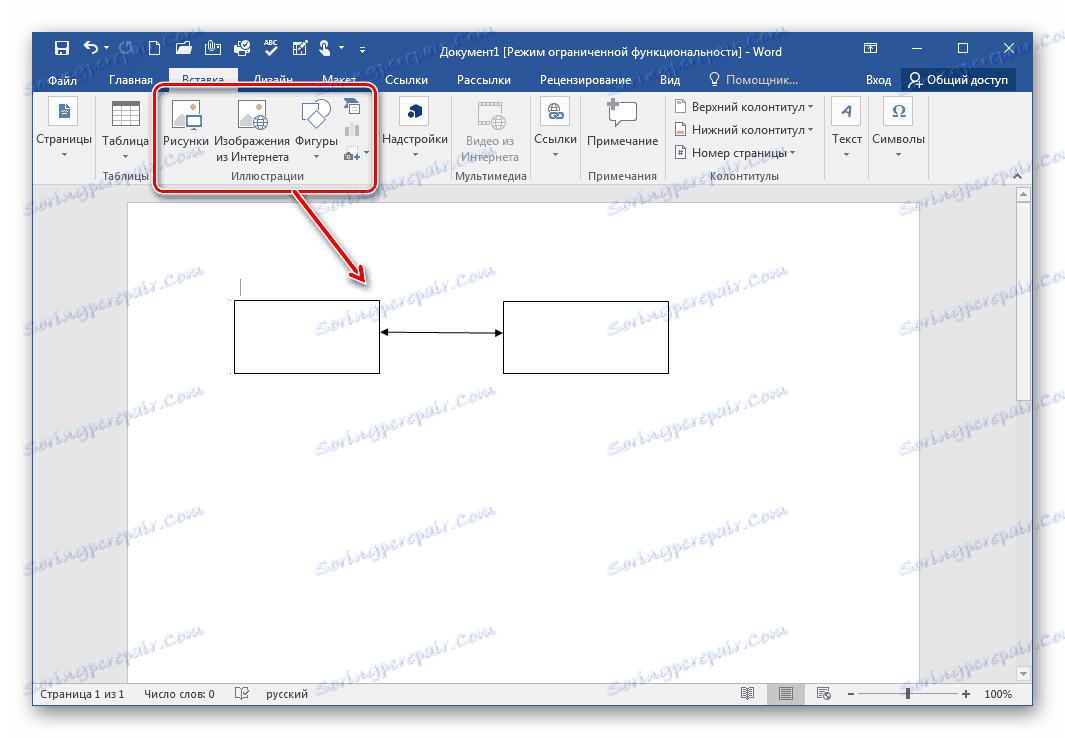This screenshot has height=738, width=1065.
Task: Save the document via quick access toolbar
Action: [x=61, y=47]
